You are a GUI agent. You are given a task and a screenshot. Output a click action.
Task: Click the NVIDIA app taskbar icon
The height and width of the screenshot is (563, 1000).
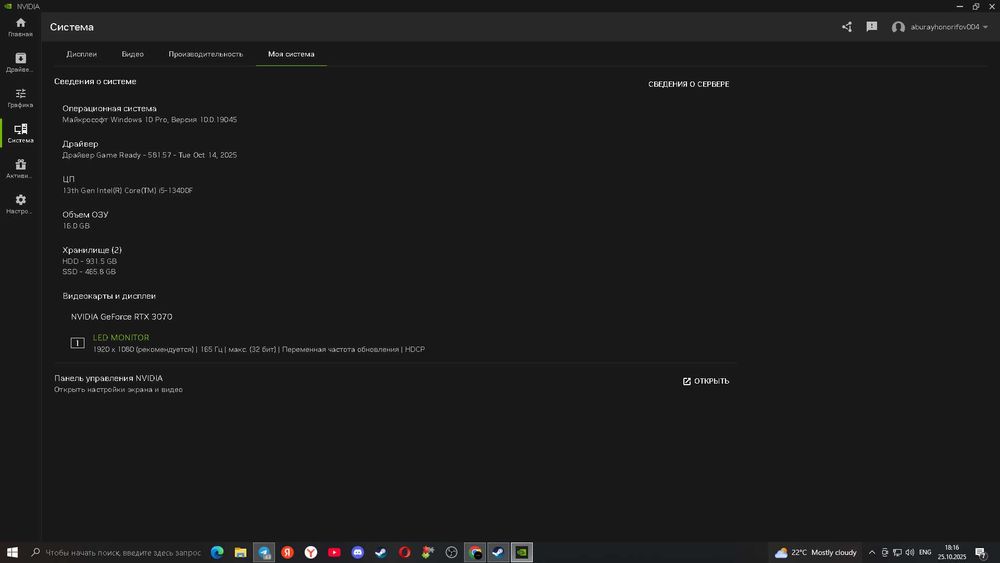point(522,552)
